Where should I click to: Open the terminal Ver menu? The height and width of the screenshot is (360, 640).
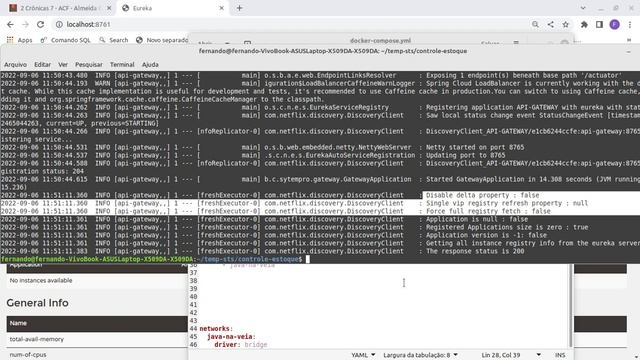63,64
